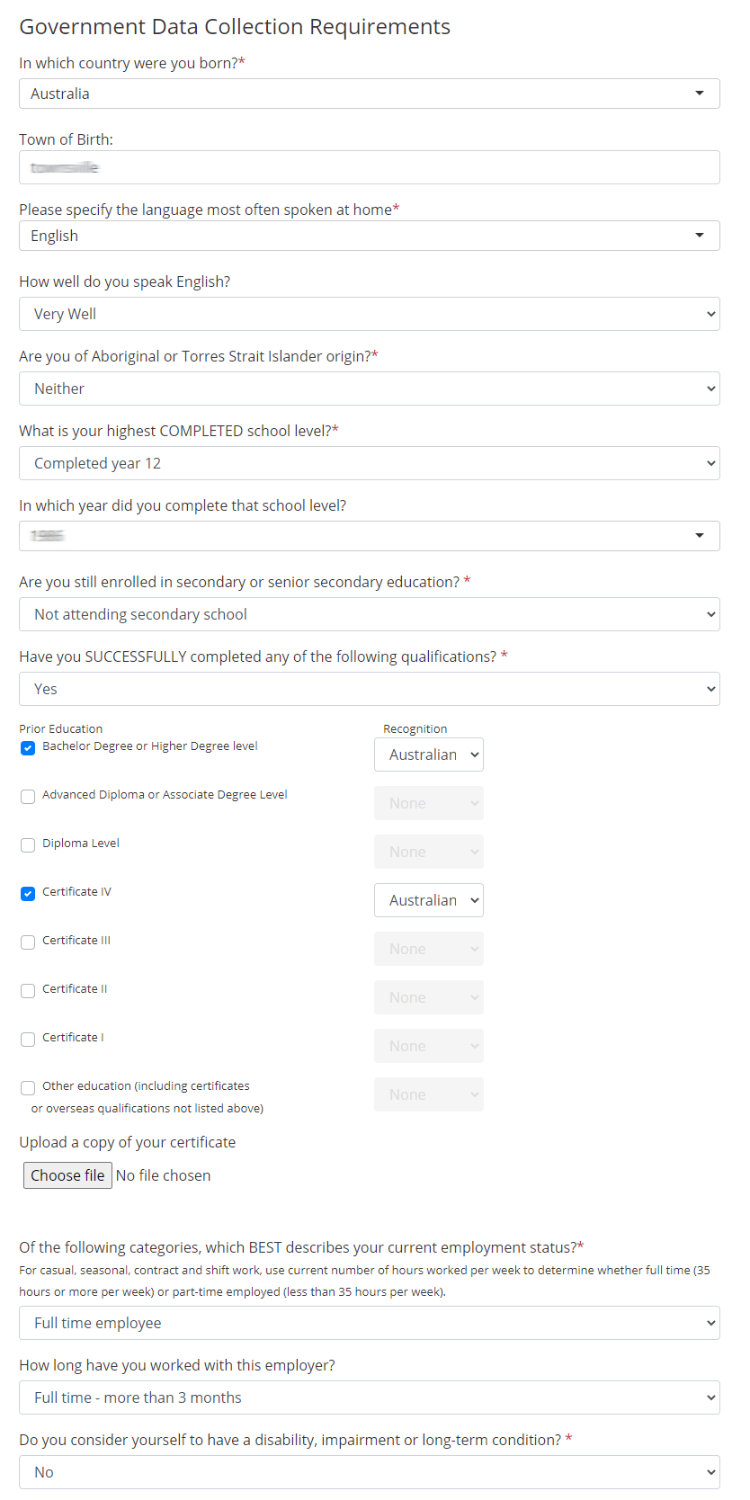Open the Aboriginal or Torres Strait origin dropdown
The width and height of the screenshot is (750, 1500).
(x=369, y=388)
